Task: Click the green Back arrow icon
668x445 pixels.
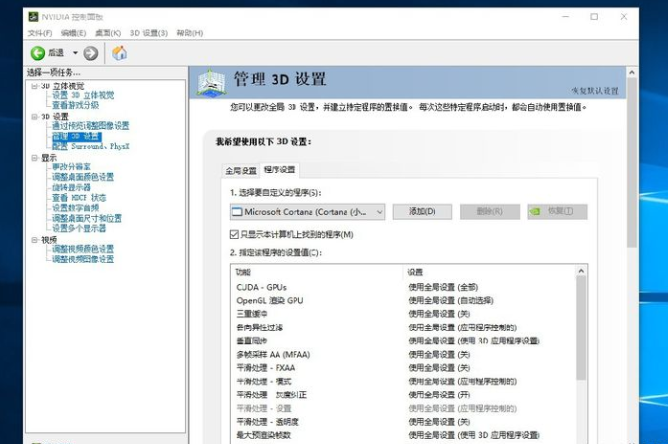Action: 37,53
